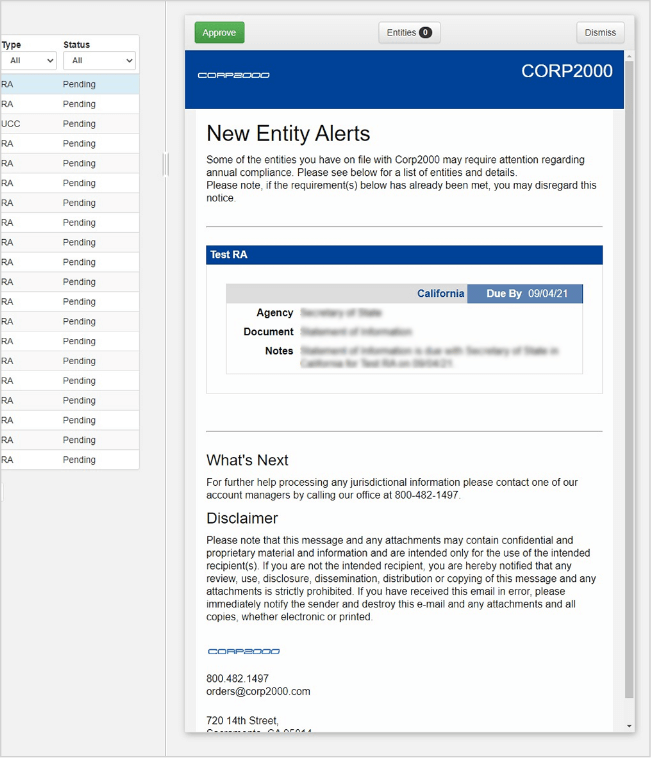This screenshot has height=758, width=651.
Task: Click the Due By 09/04/21 badge
Action: click(525, 293)
